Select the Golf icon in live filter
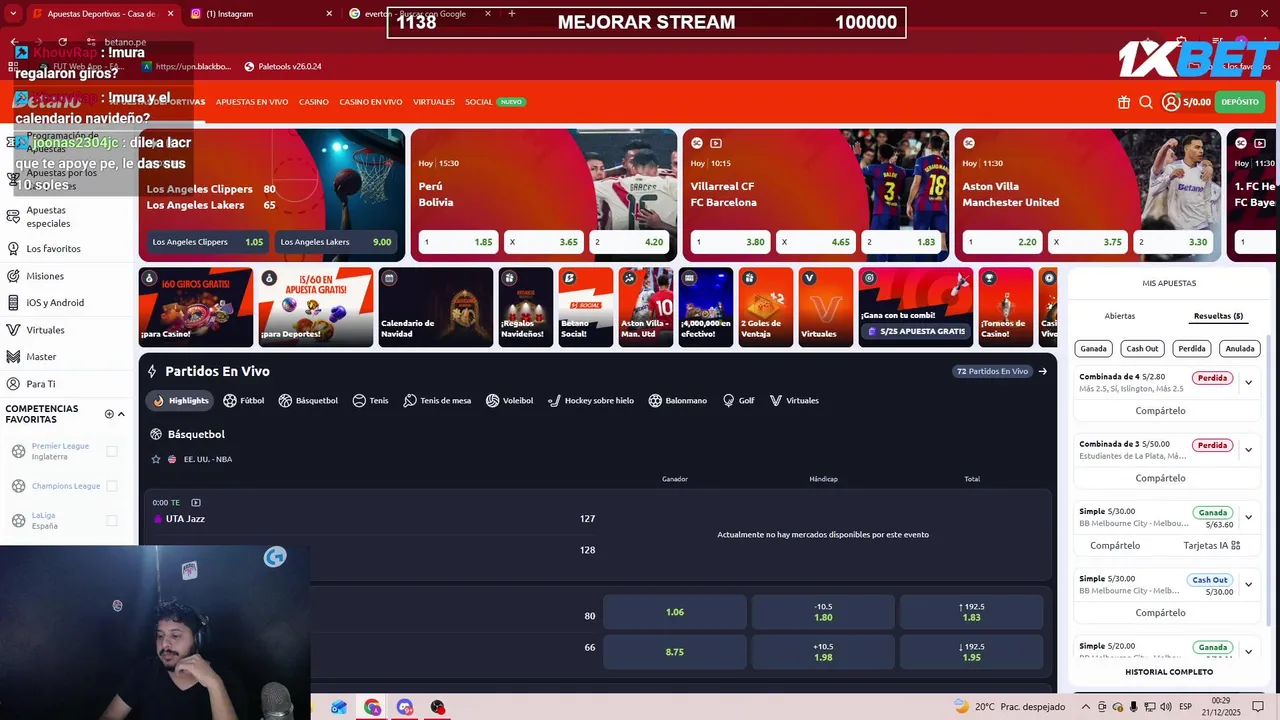This screenshot has height=720, width=1280. pos(728,401)
